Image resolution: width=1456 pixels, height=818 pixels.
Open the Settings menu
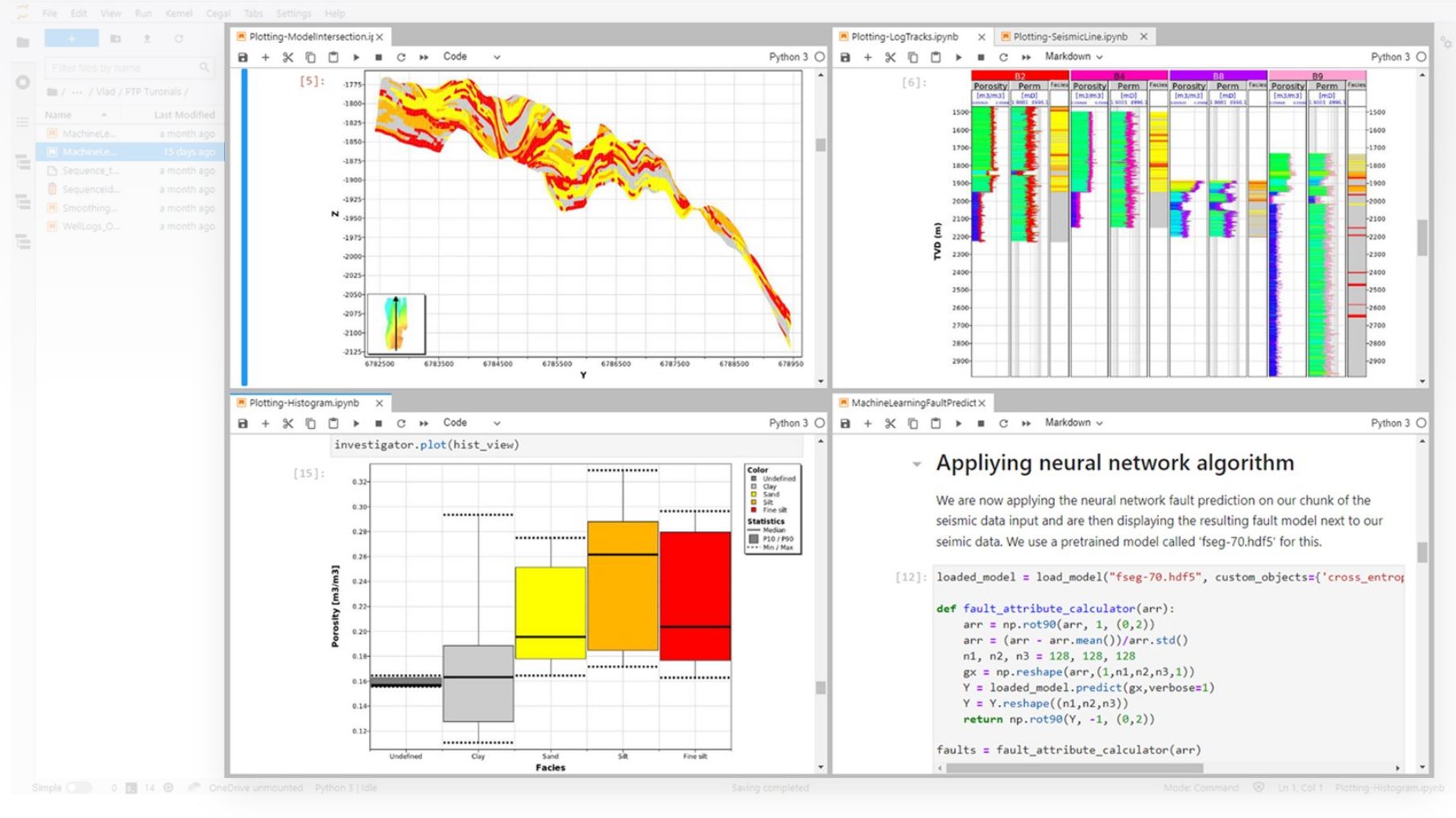pos(293,14)
